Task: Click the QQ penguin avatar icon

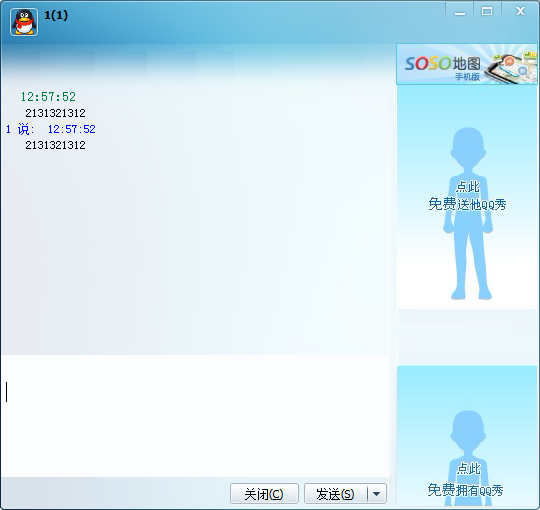Action: tap(24, 22)
